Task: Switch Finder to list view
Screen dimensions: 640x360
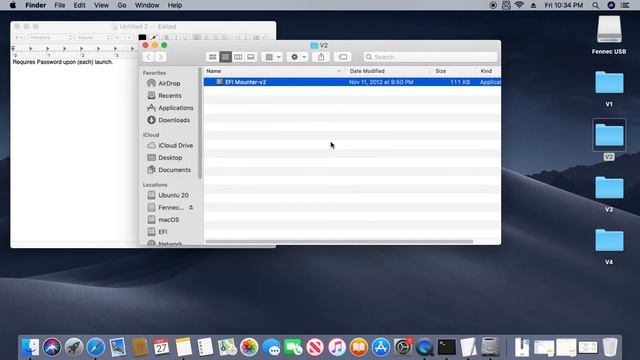Action: (x=225, y=57)
